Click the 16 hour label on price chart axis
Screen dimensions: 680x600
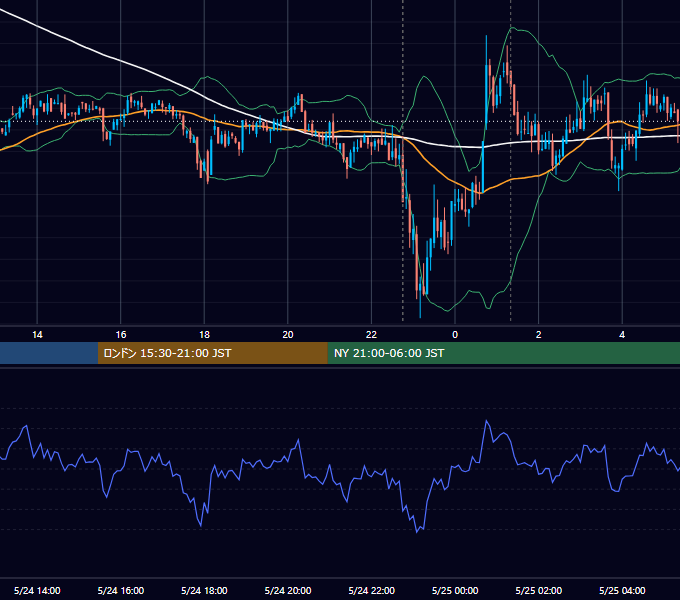(121, 335)
